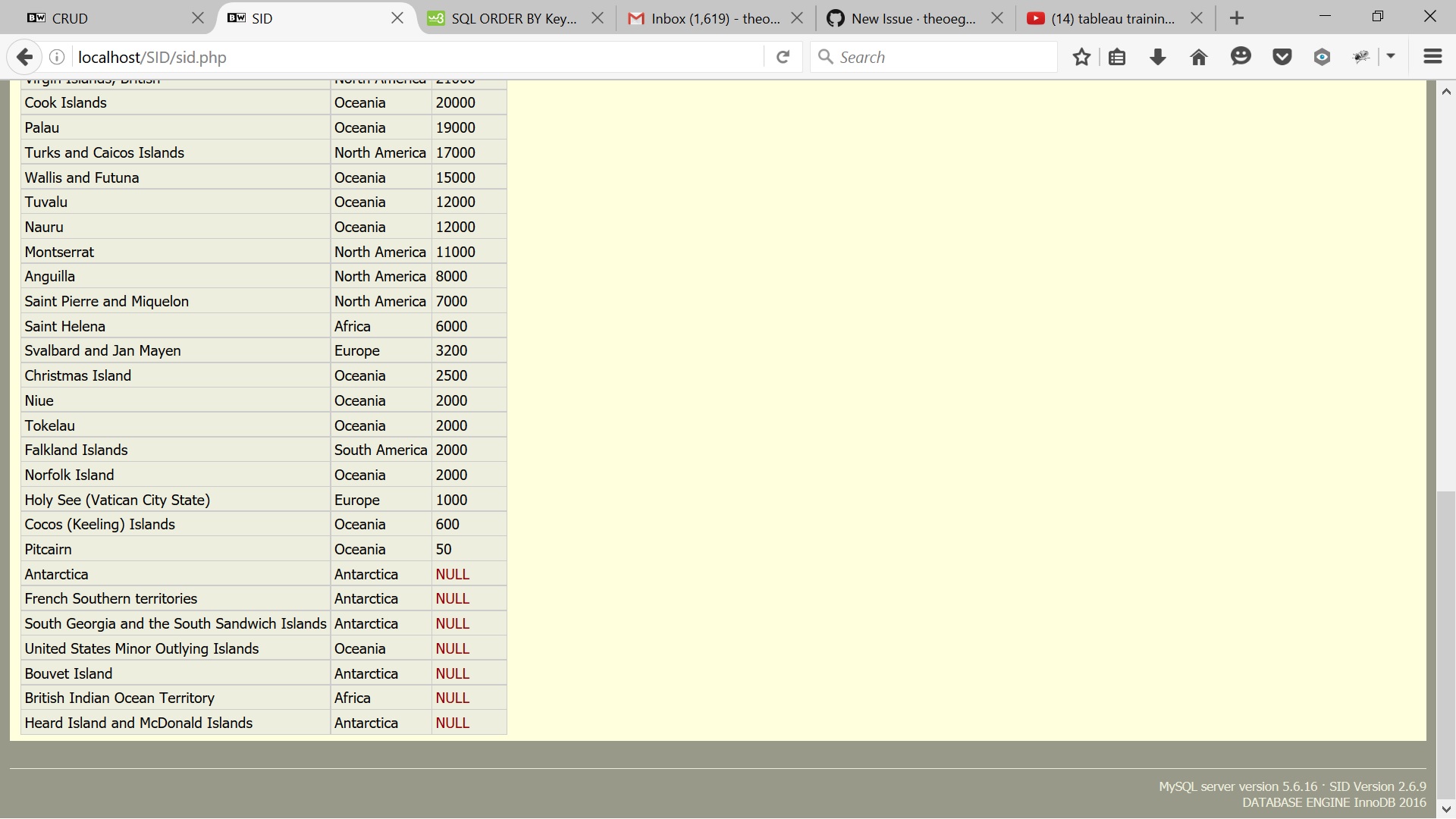
Task: Click the fly extension icon
Action: pos(1362,56)
